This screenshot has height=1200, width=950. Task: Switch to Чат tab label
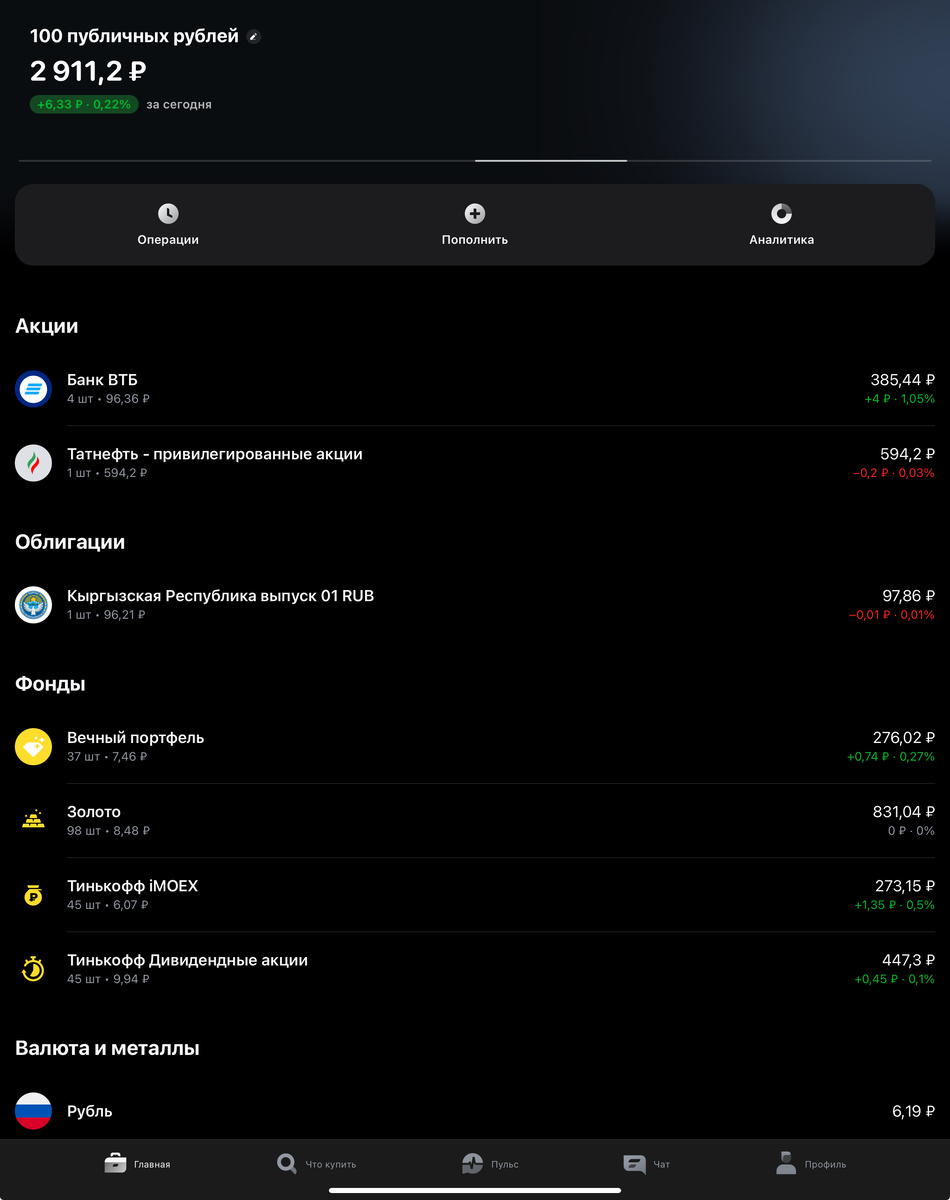click(661, 1164)
